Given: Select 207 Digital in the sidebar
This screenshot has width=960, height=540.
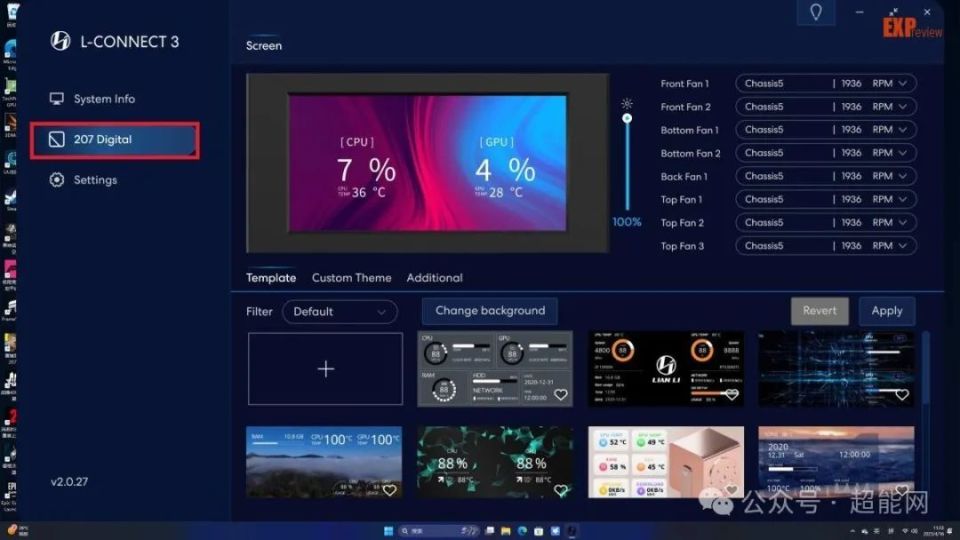Looking at the screenshot, I should click(115, 140).
